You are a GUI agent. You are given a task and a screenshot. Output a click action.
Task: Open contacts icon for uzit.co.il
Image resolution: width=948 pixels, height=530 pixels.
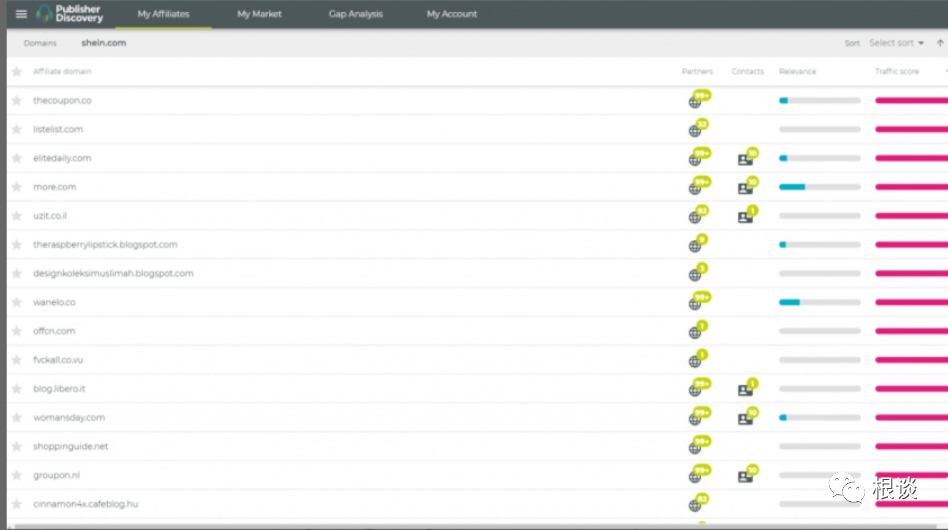748,215
